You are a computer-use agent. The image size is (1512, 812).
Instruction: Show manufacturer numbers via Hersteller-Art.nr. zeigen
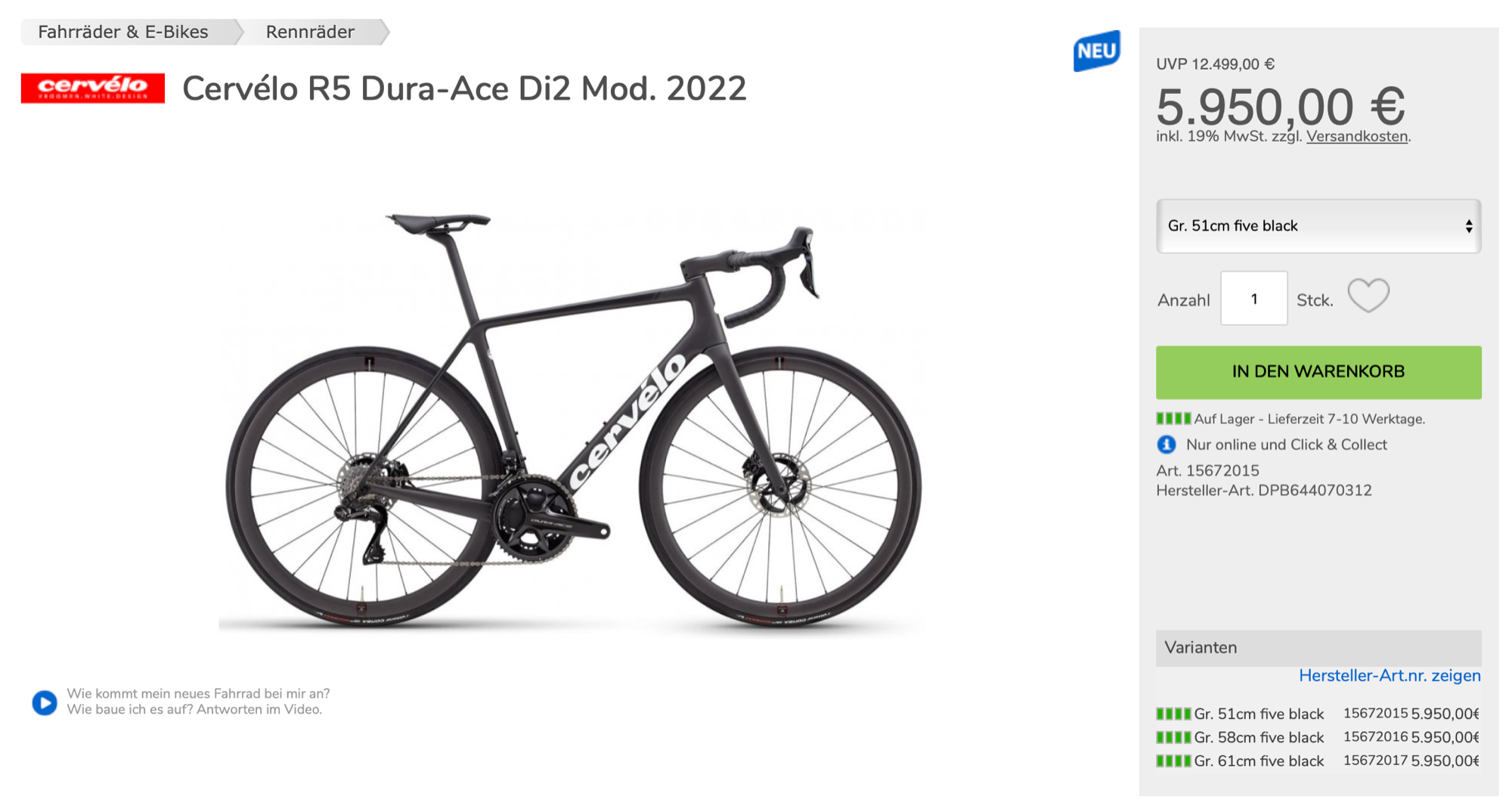1389,676
